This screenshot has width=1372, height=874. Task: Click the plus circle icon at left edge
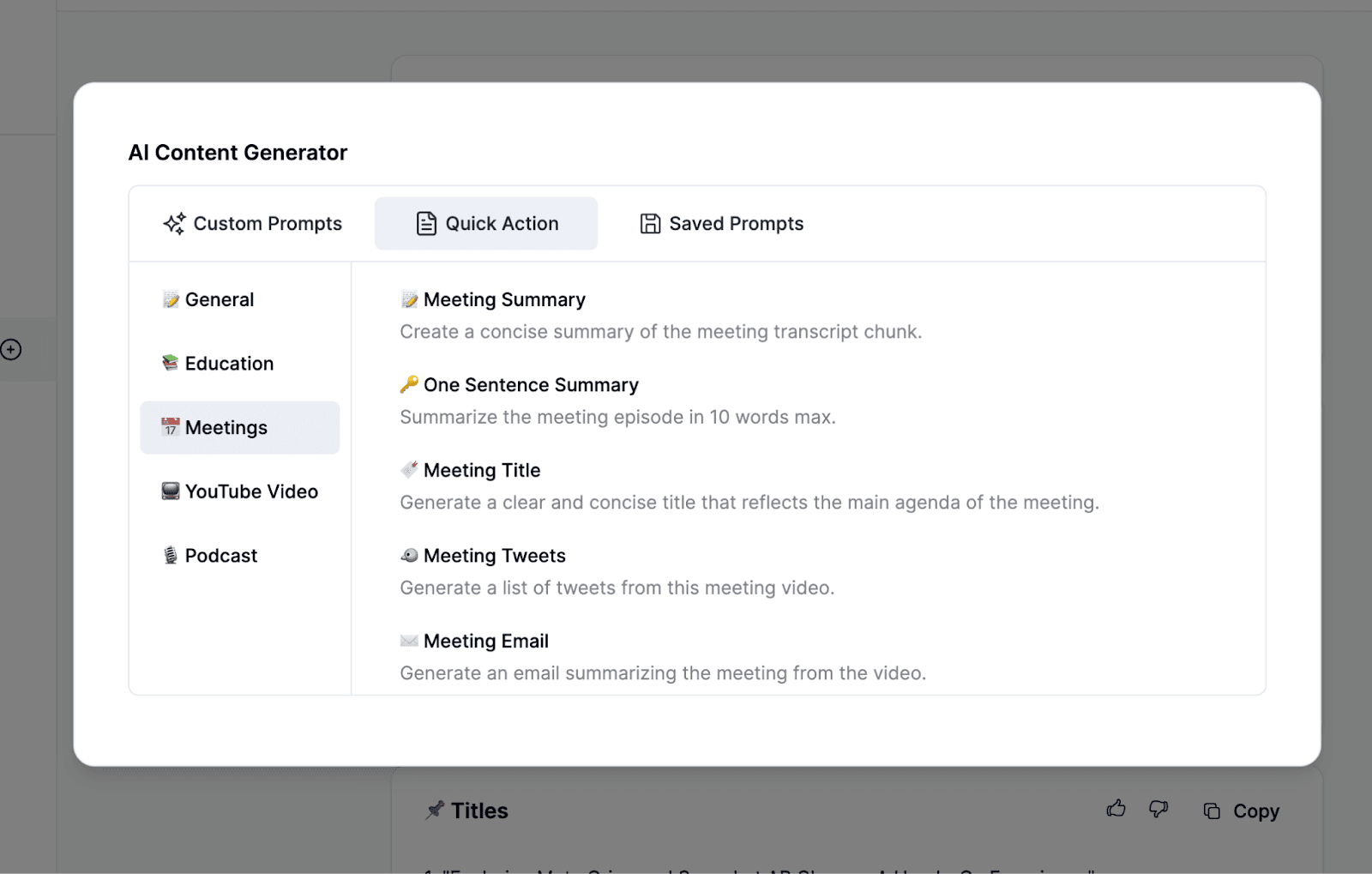[11, 349]
